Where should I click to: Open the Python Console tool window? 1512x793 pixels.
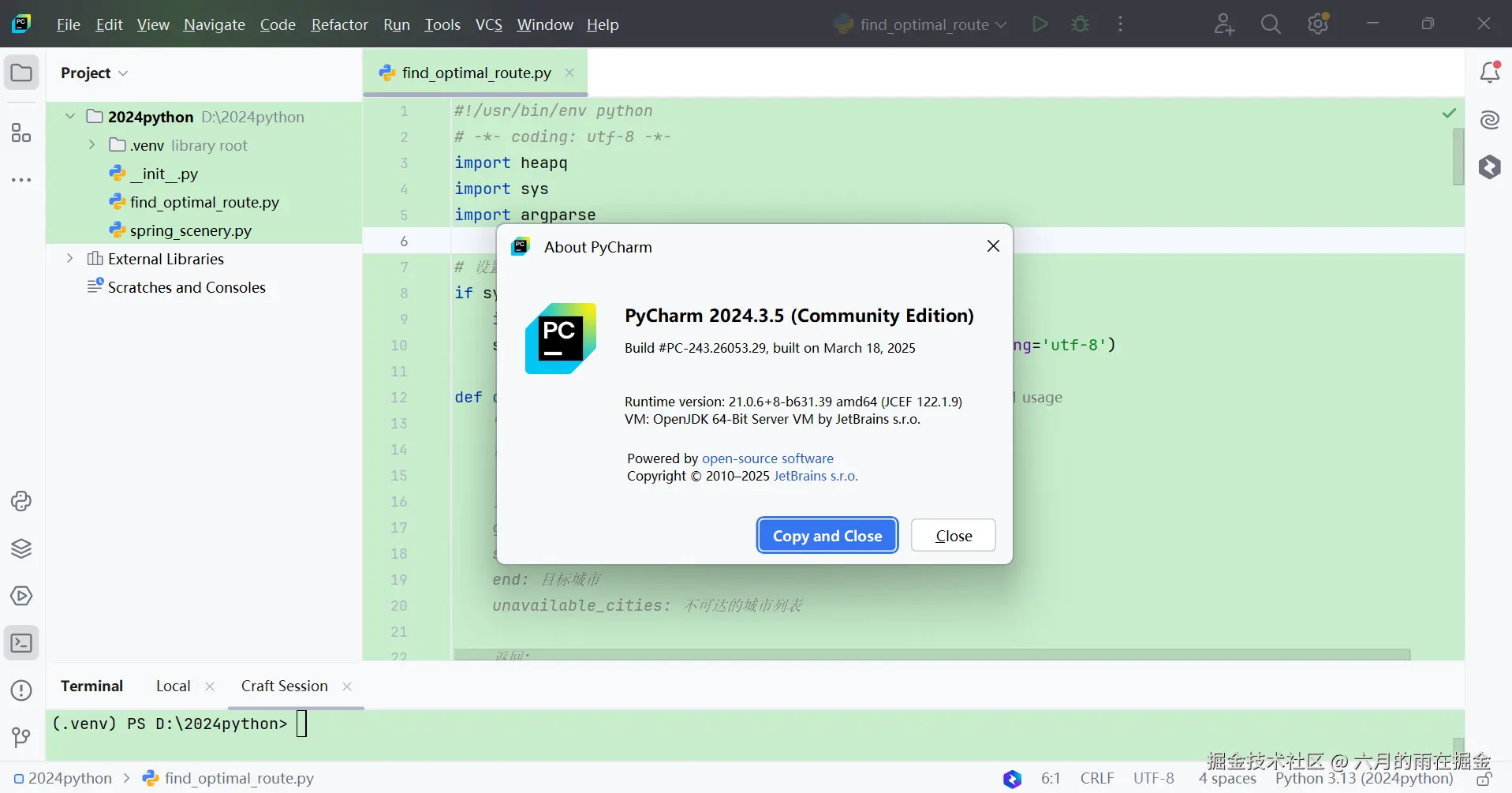click(x=21, y=501)
